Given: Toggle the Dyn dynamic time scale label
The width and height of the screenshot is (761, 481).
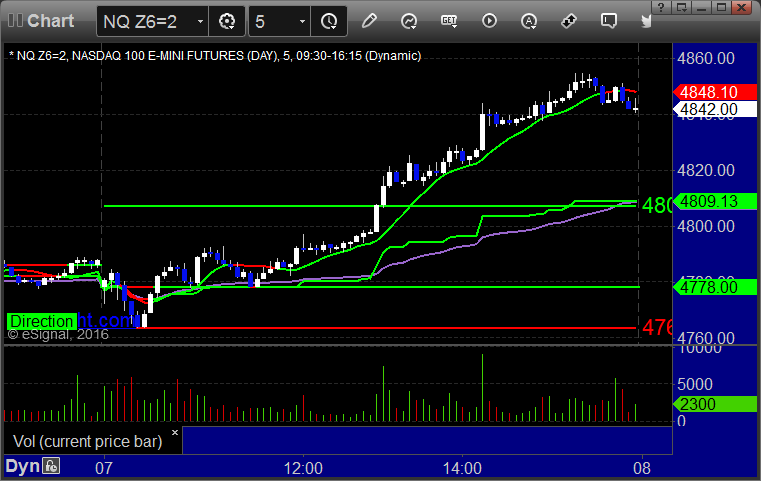Looking at the screenshot, I should coord(22,466).
